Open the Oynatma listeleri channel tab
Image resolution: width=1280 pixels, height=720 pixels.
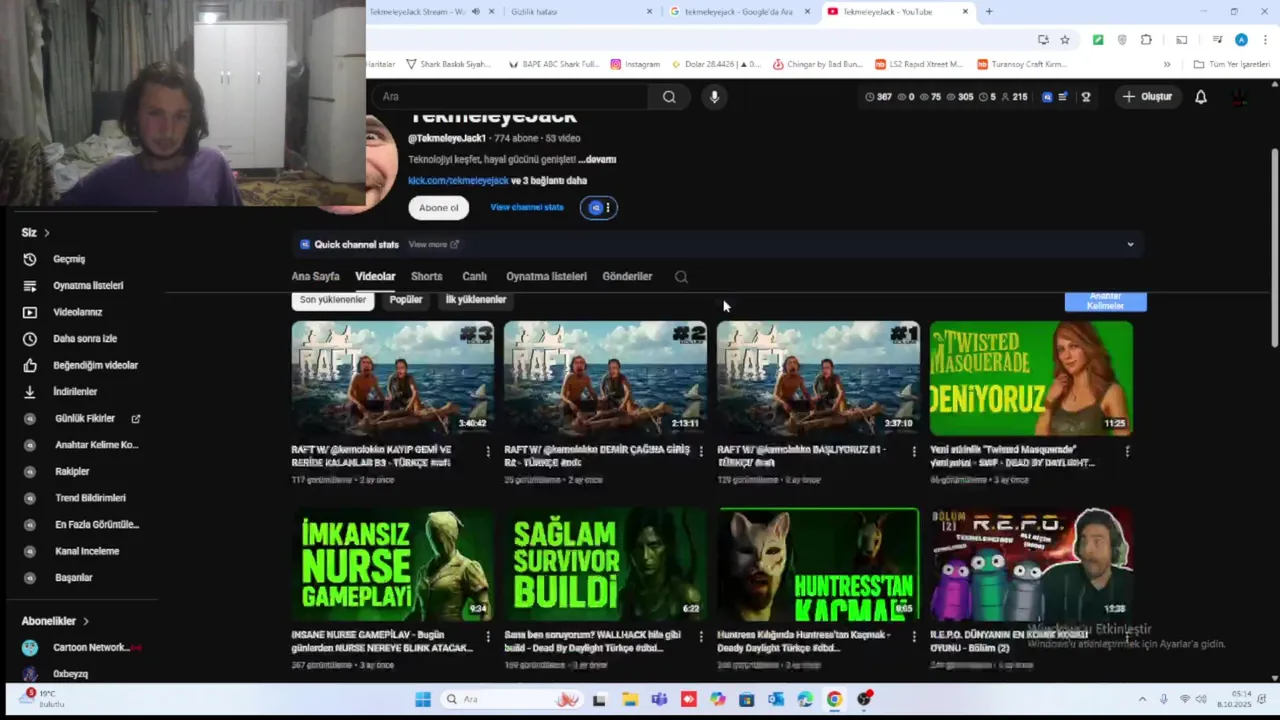[546, 277]
